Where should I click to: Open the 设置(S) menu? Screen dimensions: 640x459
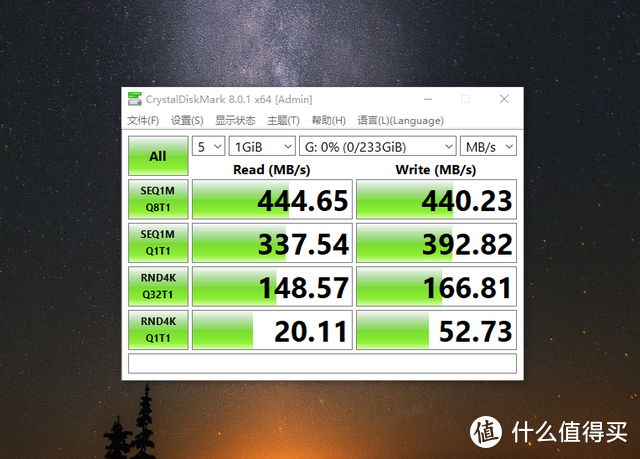click(x=187, y=120)
